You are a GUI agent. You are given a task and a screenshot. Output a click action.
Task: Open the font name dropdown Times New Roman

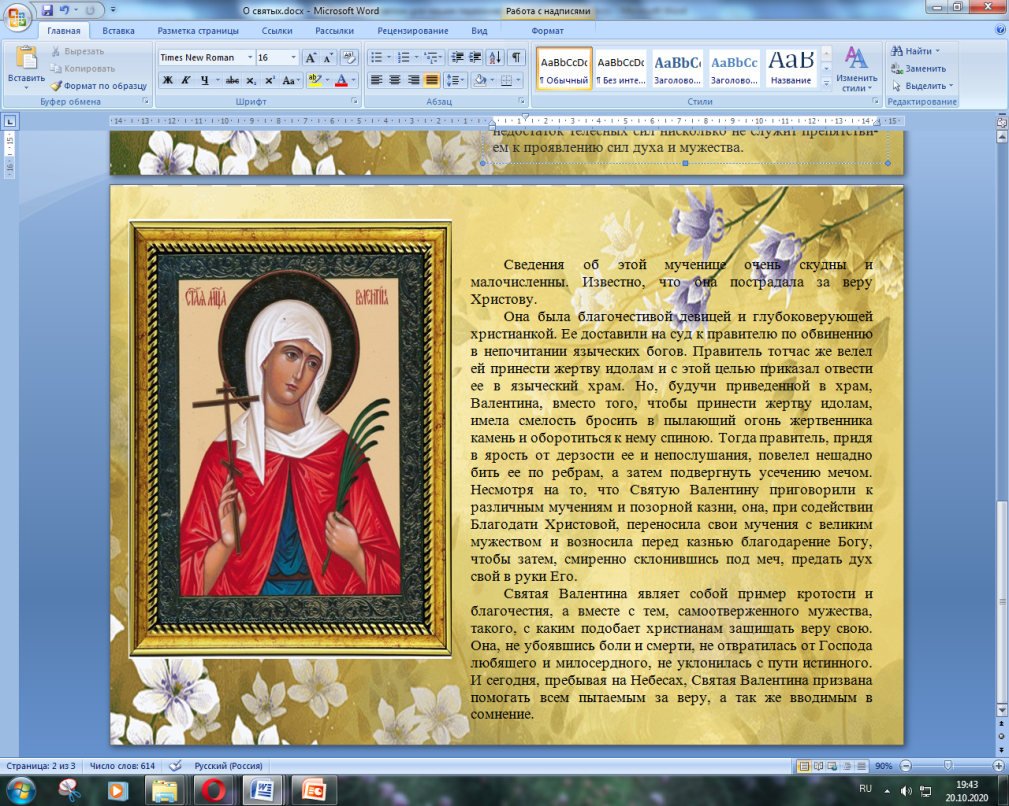[x=203, y=58]
